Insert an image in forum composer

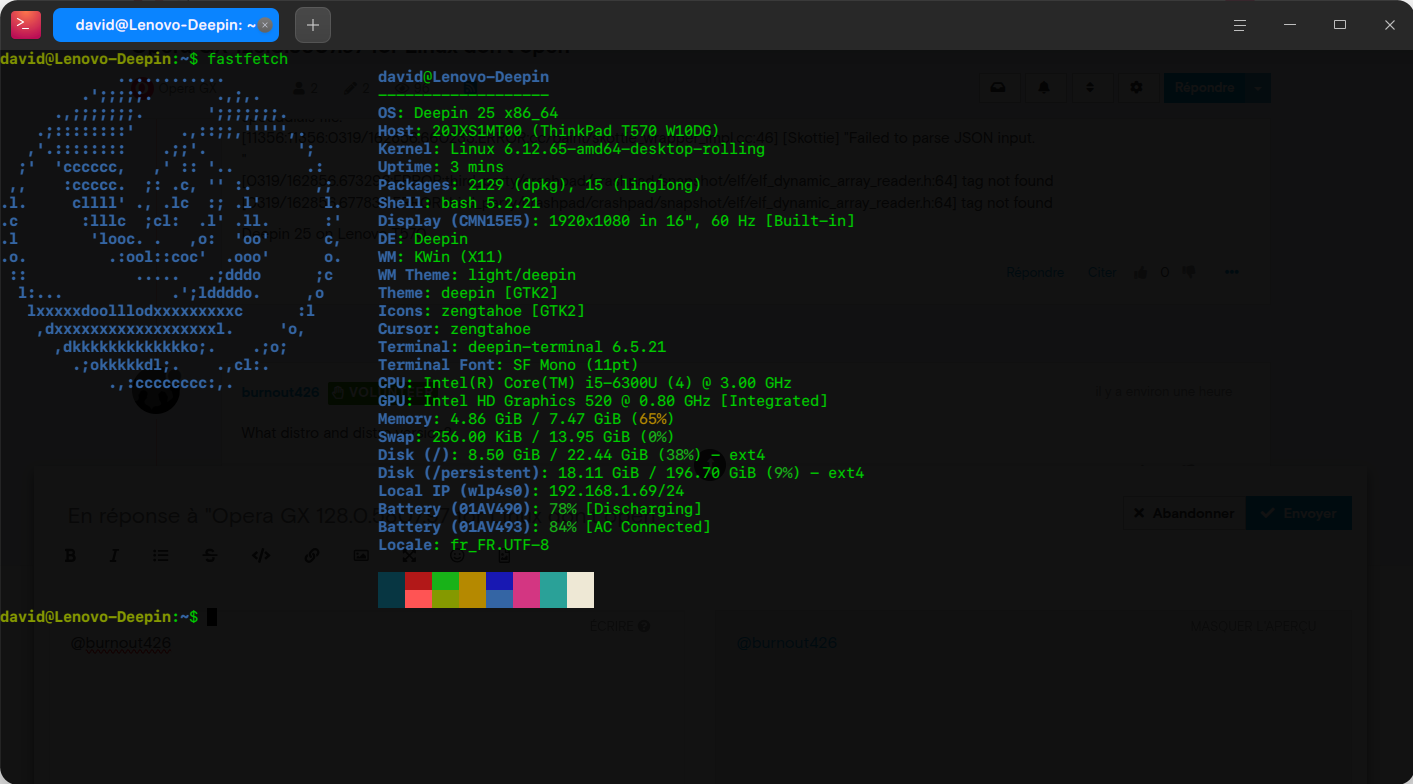pos(361,556)
